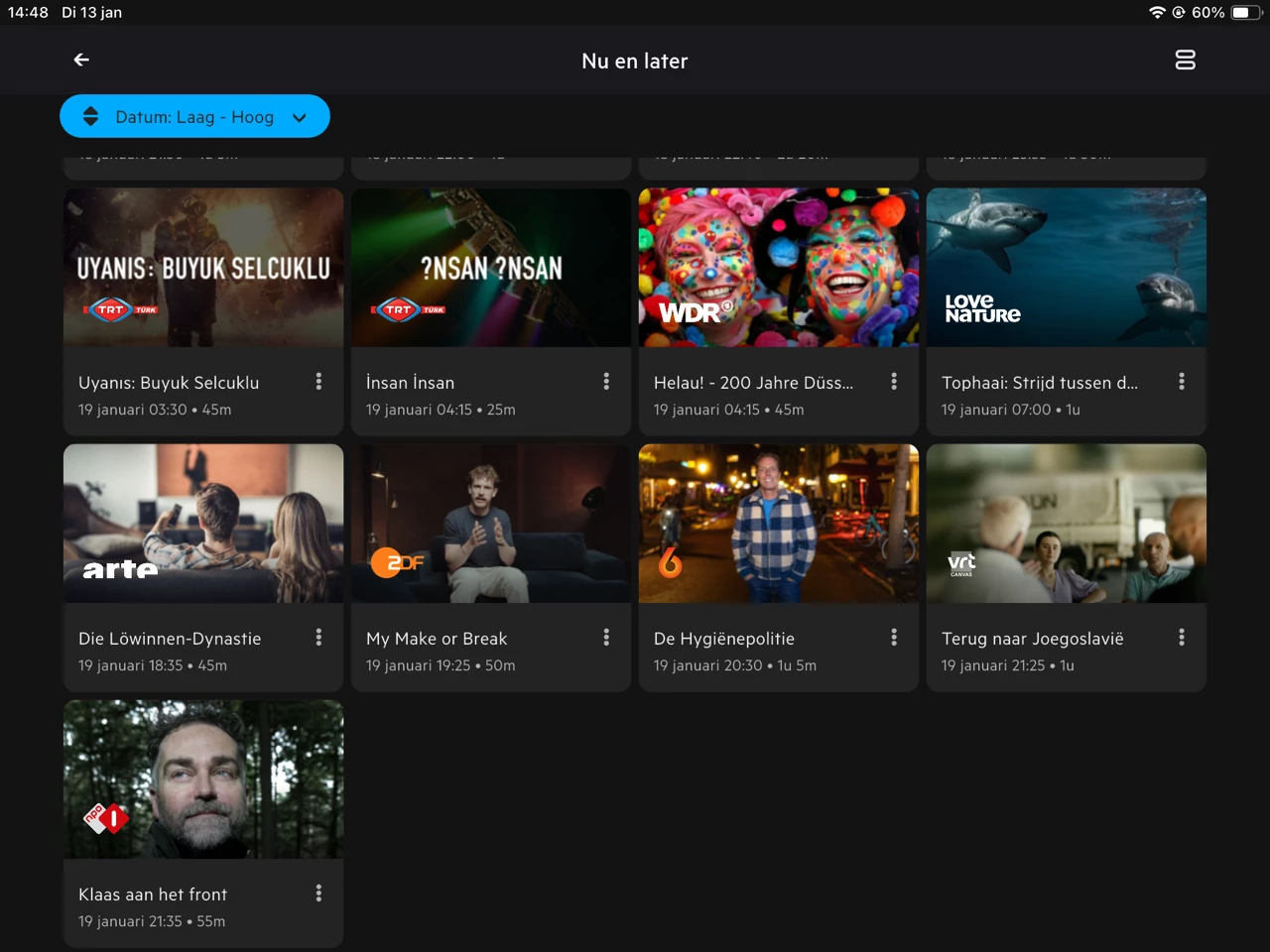Click the time '19 januari 21:25 • 1u'

1008,665
